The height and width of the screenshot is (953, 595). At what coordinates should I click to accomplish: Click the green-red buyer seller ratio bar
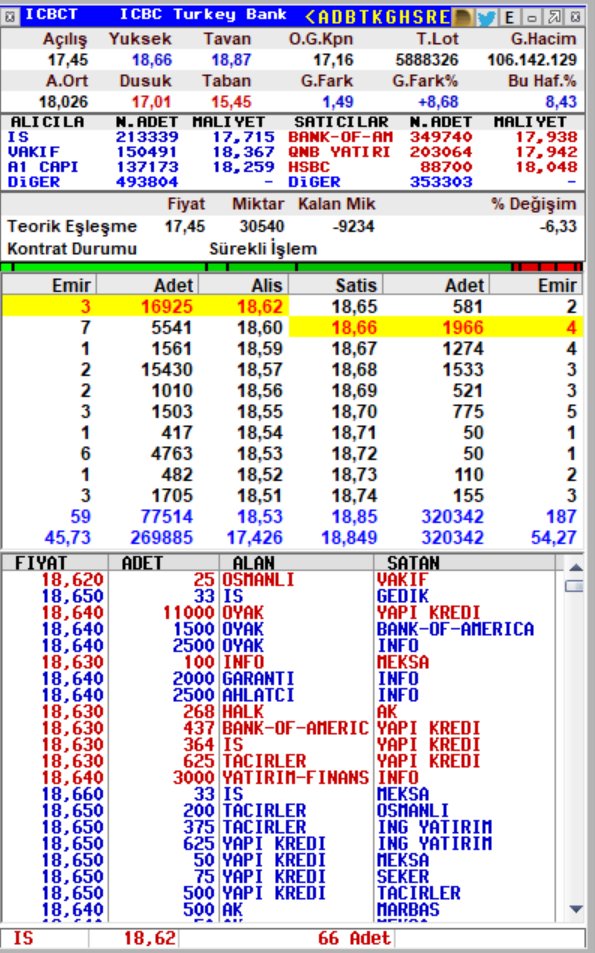tap(292, 267)
